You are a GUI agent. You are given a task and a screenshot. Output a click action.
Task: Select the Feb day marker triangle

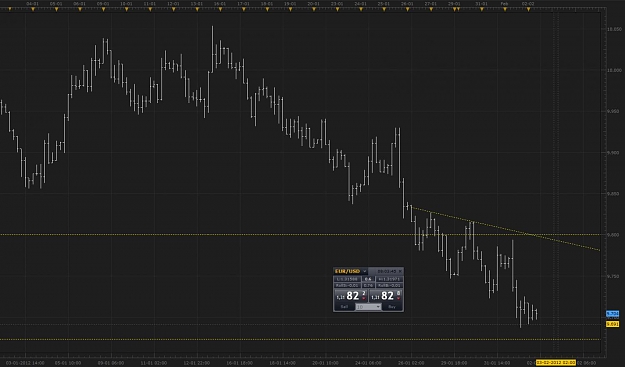coord(505,9)
